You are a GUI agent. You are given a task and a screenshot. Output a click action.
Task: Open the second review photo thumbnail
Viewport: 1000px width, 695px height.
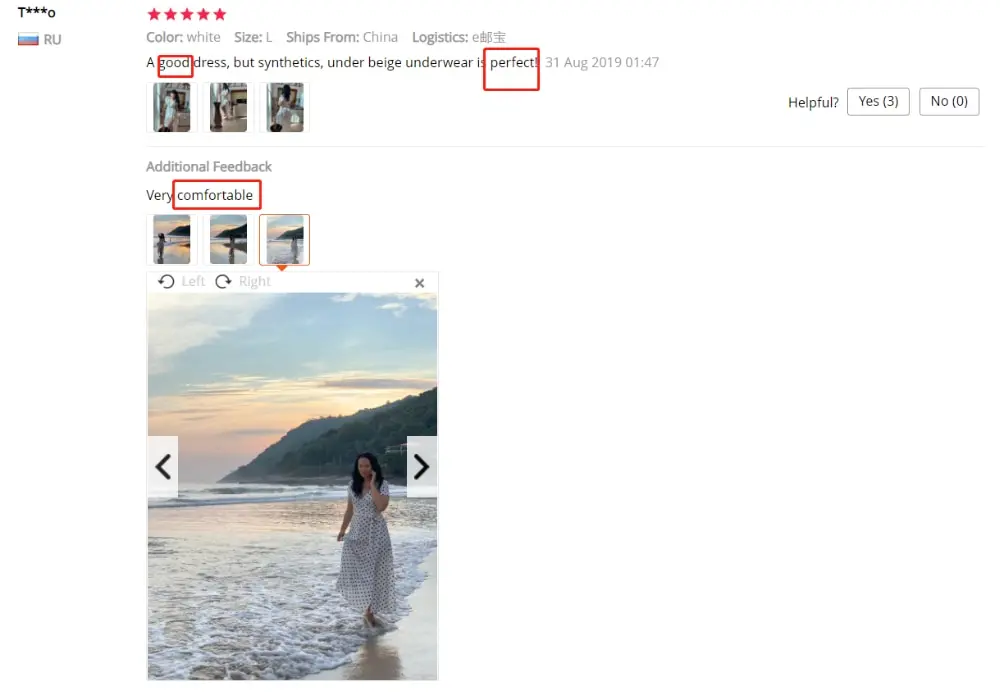pos(228,107)
